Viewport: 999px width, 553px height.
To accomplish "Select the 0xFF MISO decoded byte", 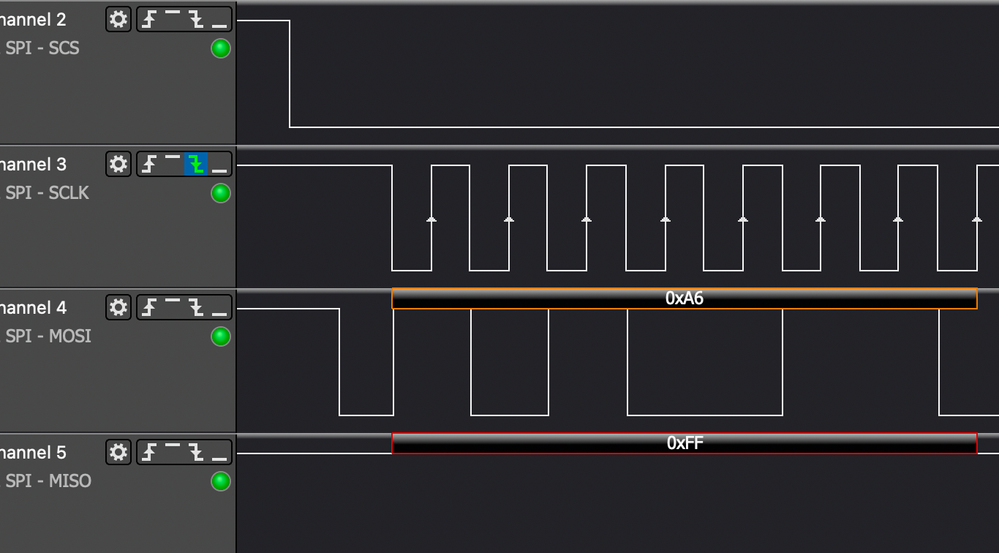I will 684,443.
